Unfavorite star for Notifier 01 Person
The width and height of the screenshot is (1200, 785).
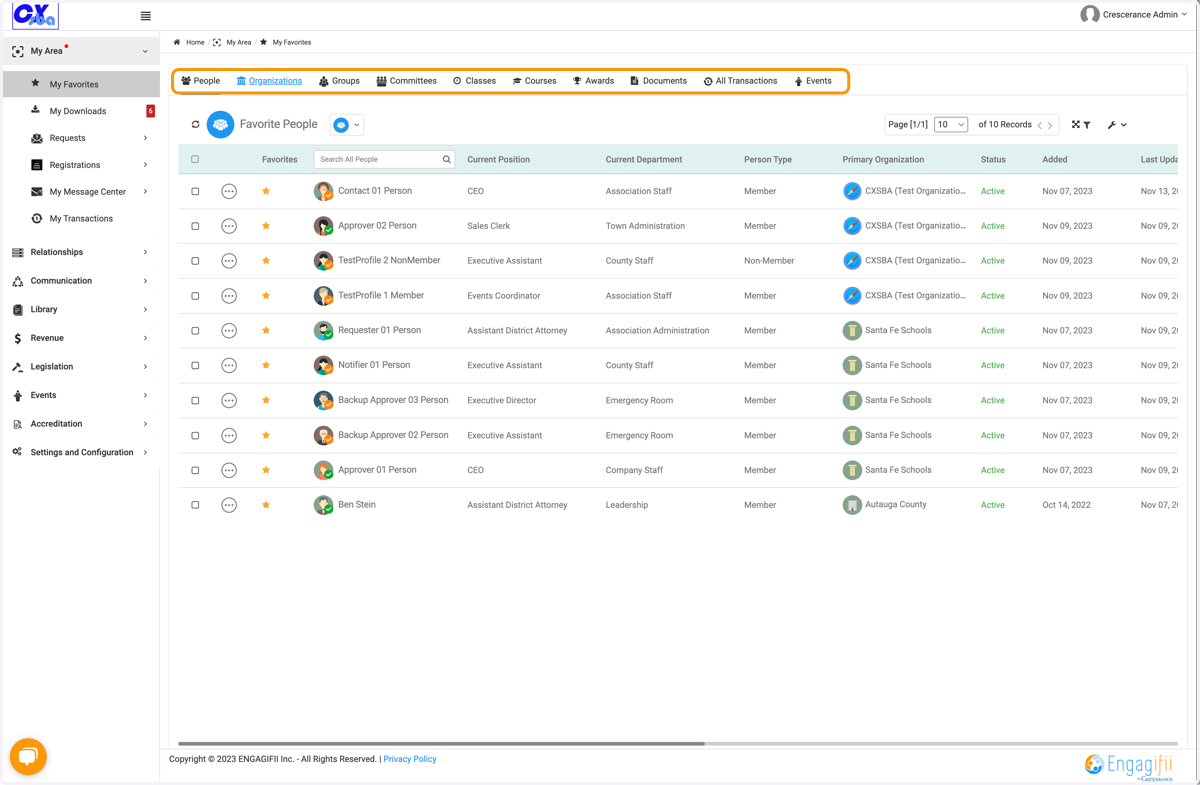[266, 365]
